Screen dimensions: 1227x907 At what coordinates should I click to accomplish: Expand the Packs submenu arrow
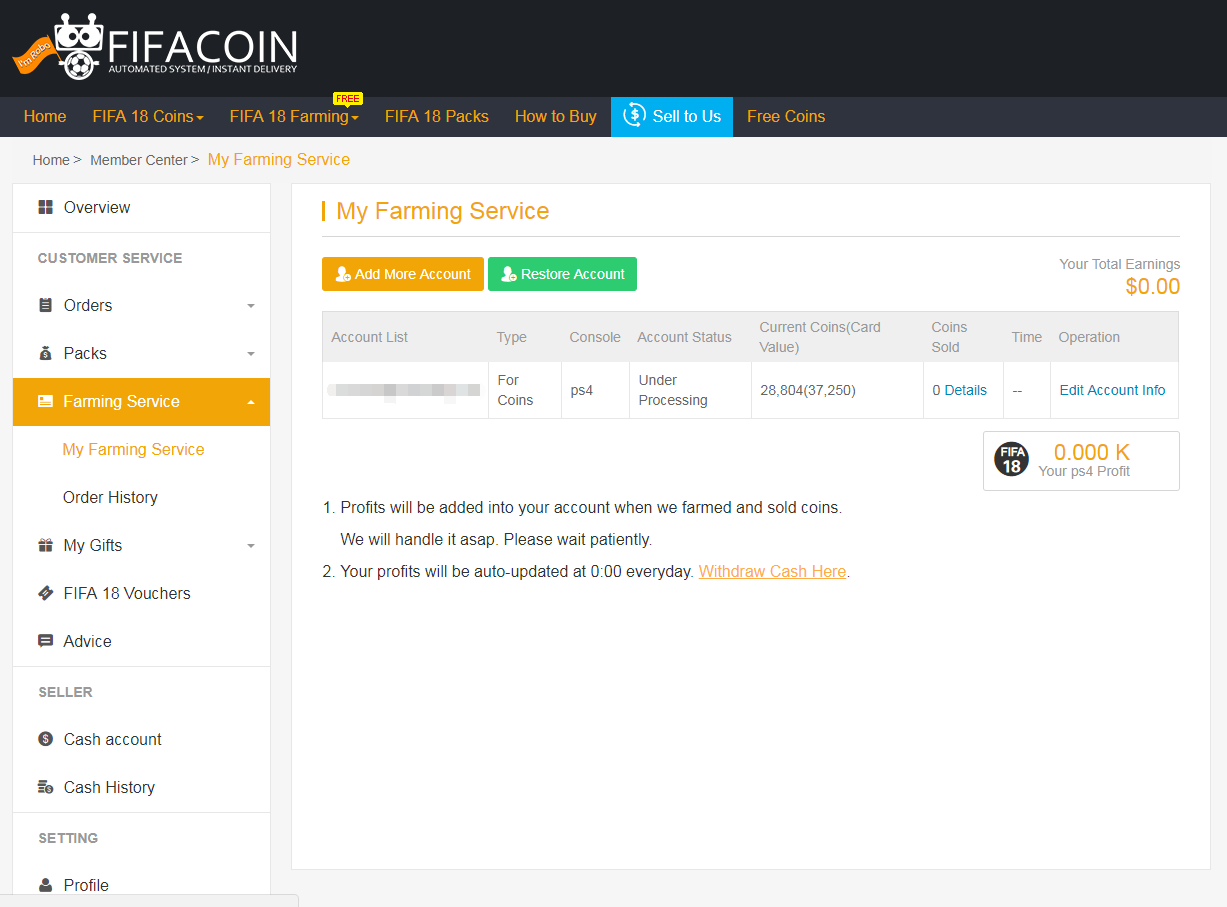click(251, 354)
